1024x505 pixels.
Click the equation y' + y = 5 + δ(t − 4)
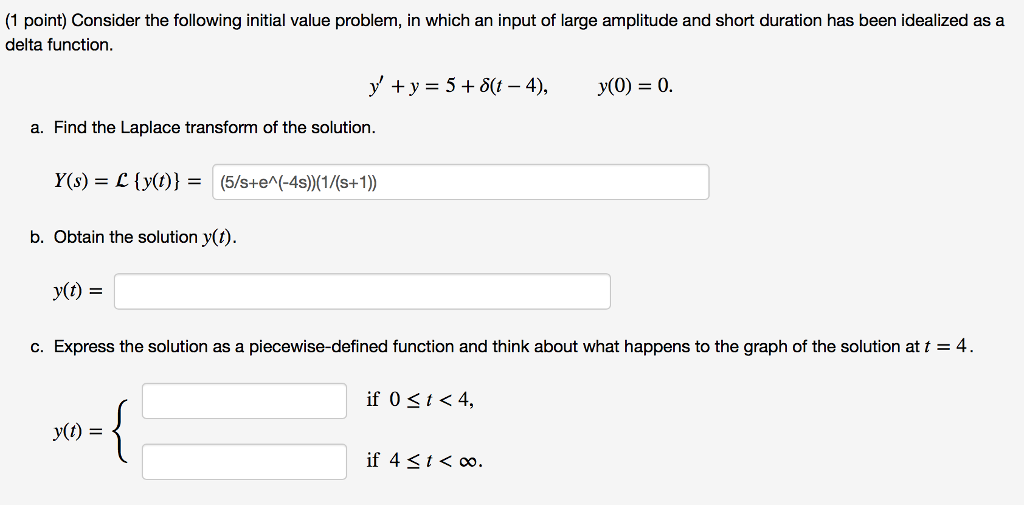tap(457, 86)
